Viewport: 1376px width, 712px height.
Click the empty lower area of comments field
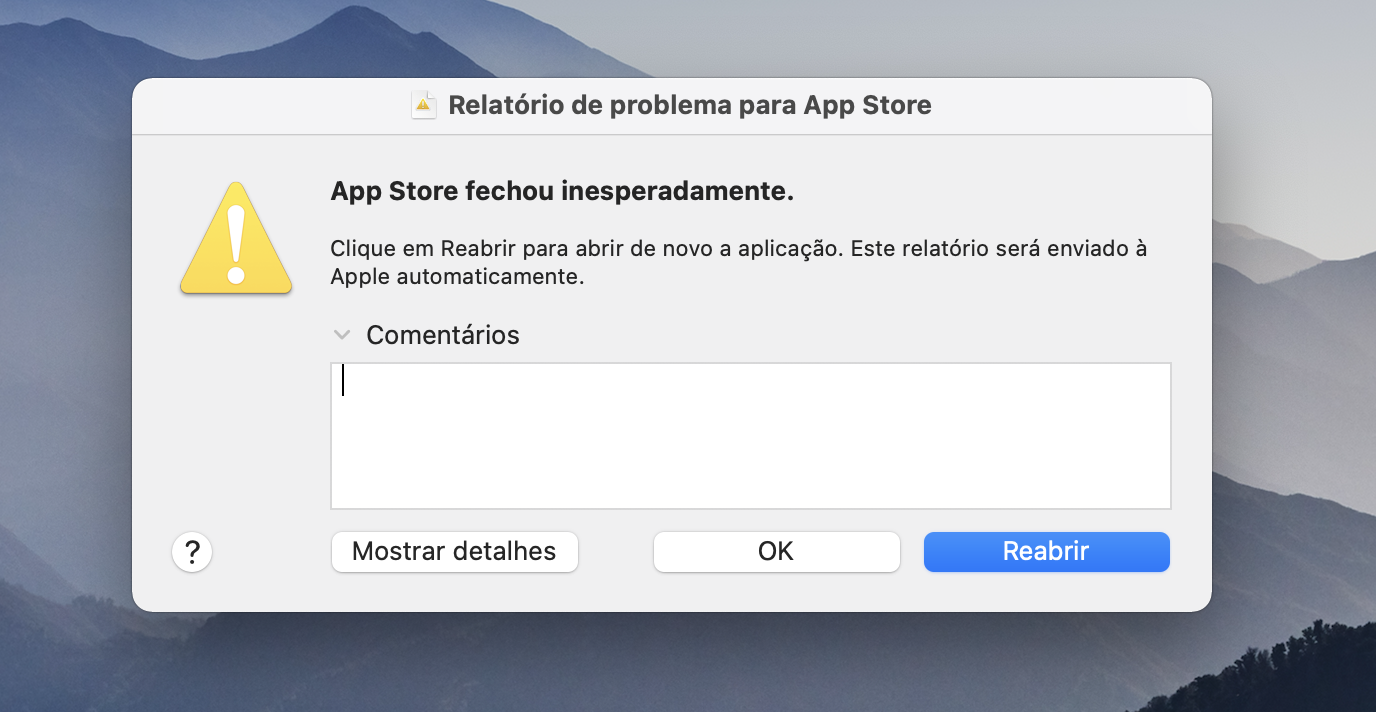point(751,470)
